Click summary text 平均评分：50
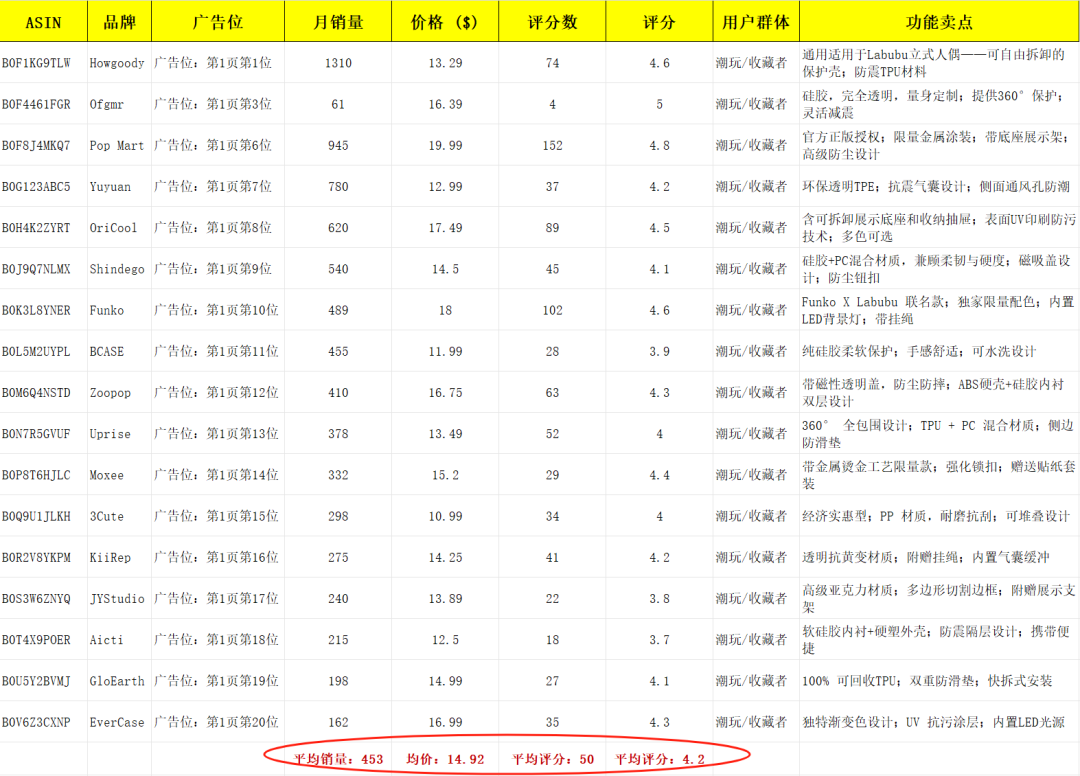This screenshot has width=1080, height=776. pyautogui.click(x=552, y=759)
